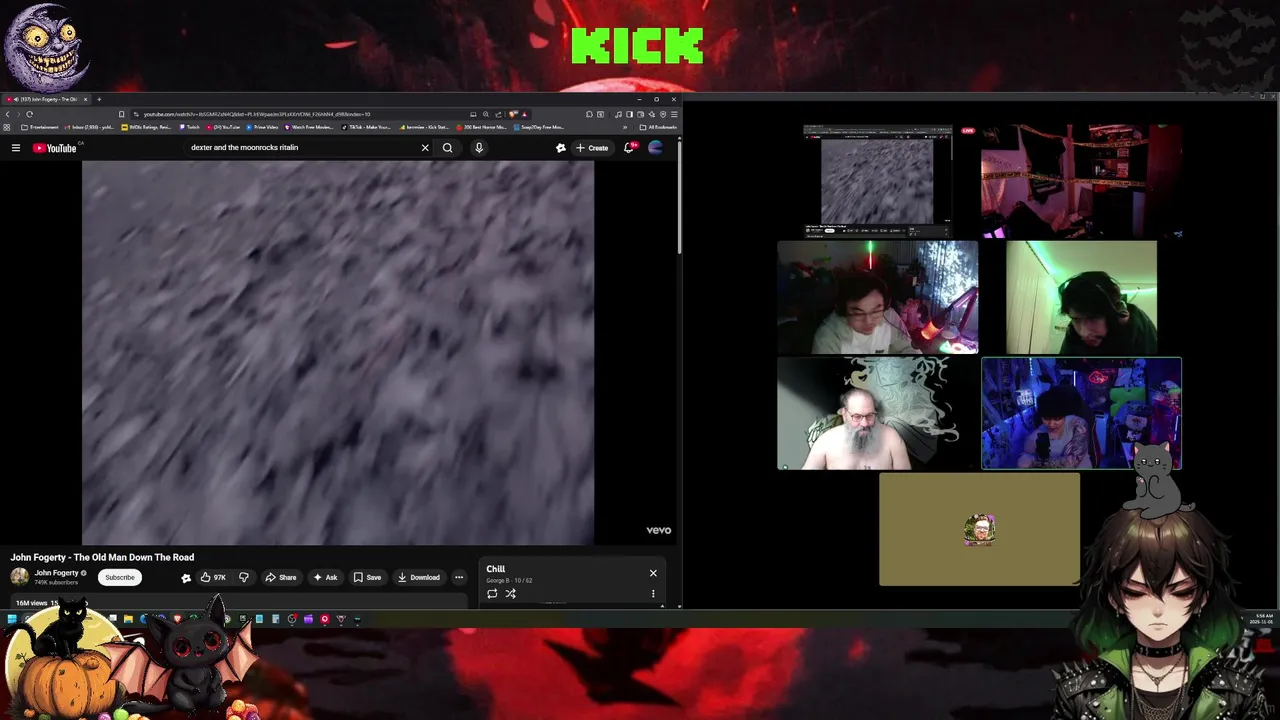Reload the page in the browser toolbar
Image resolution: width=1280 pixels, height=720 pixels.
29,114
